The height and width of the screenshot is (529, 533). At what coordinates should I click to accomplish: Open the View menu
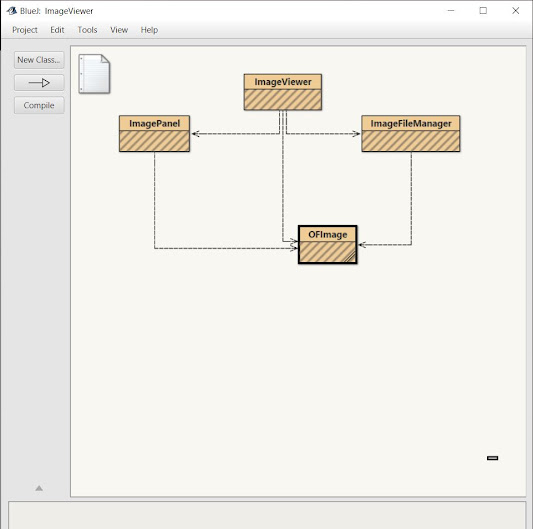click(x=119, y=30)
